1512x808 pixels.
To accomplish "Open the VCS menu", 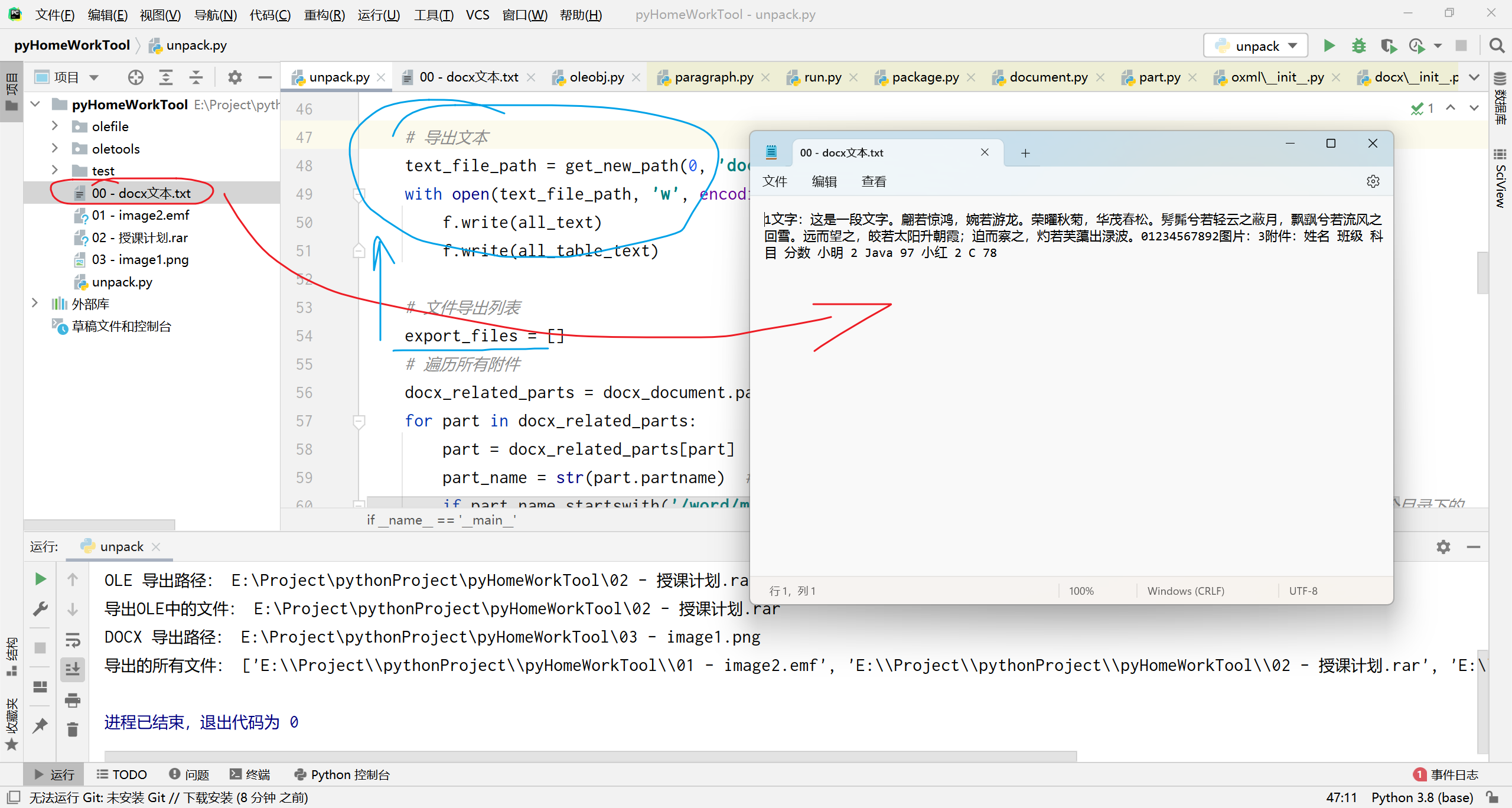I will [x=477, y=15].
